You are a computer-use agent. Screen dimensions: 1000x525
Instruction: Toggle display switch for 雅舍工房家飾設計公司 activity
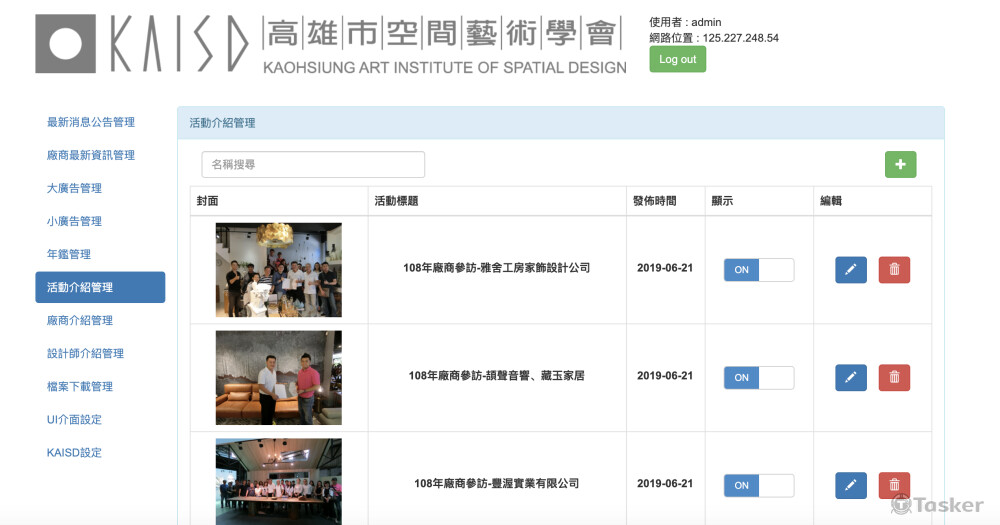point(758,270)
